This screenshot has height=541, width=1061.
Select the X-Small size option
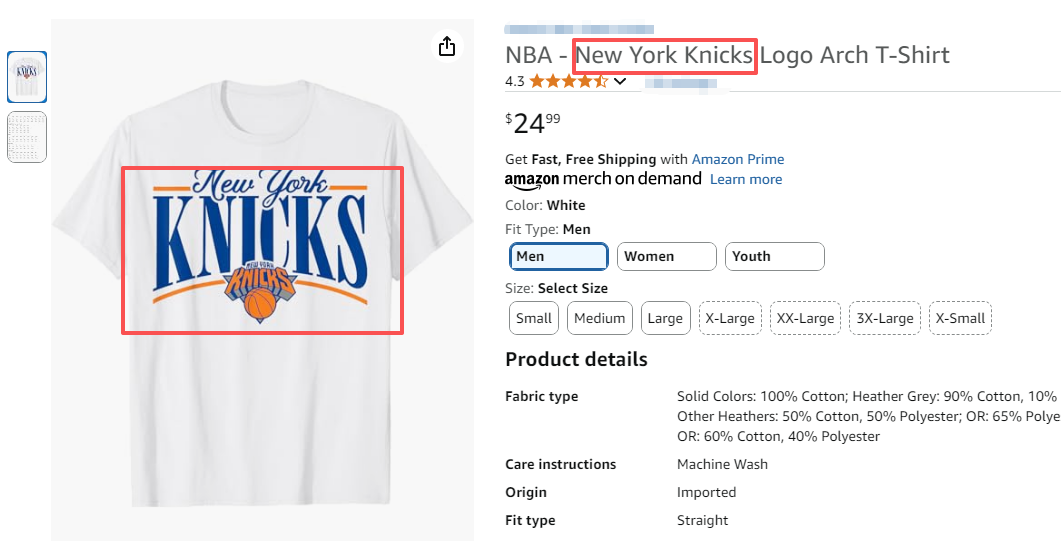point(960,319)
